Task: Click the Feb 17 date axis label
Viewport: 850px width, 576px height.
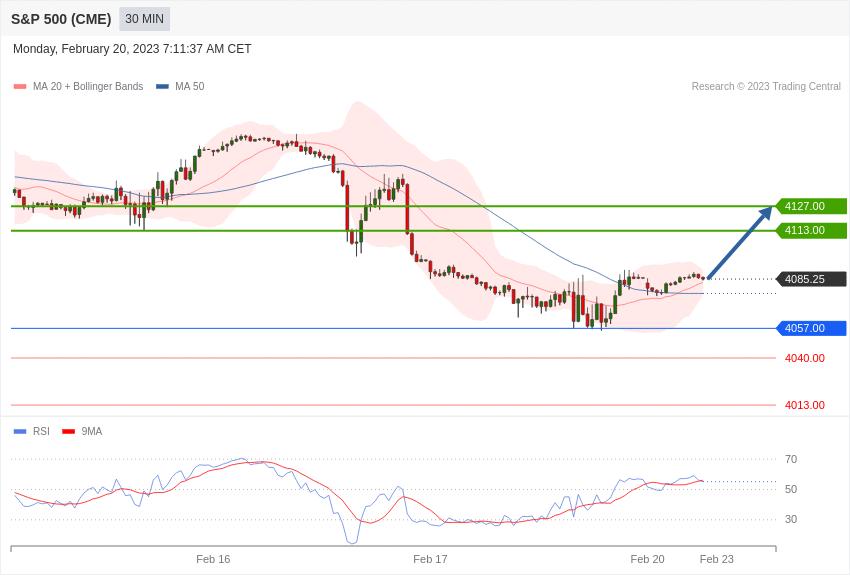Action: [x=430, y=559]
